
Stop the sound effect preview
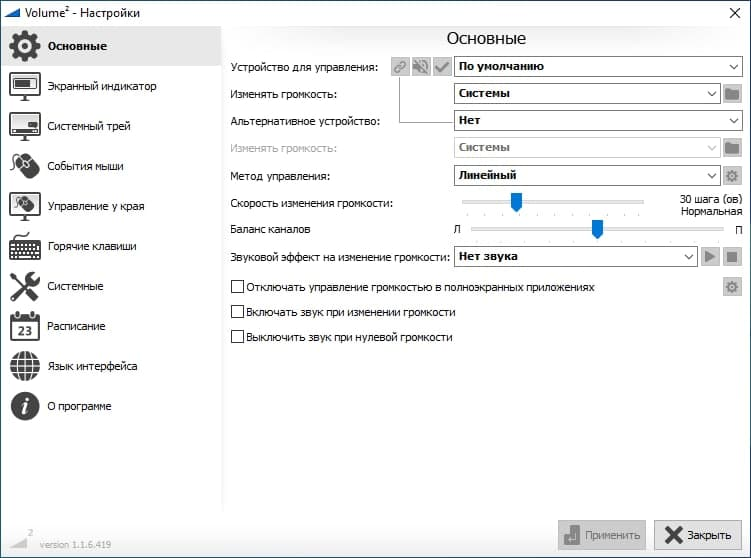pyautogui.click(x=732, y=257)
